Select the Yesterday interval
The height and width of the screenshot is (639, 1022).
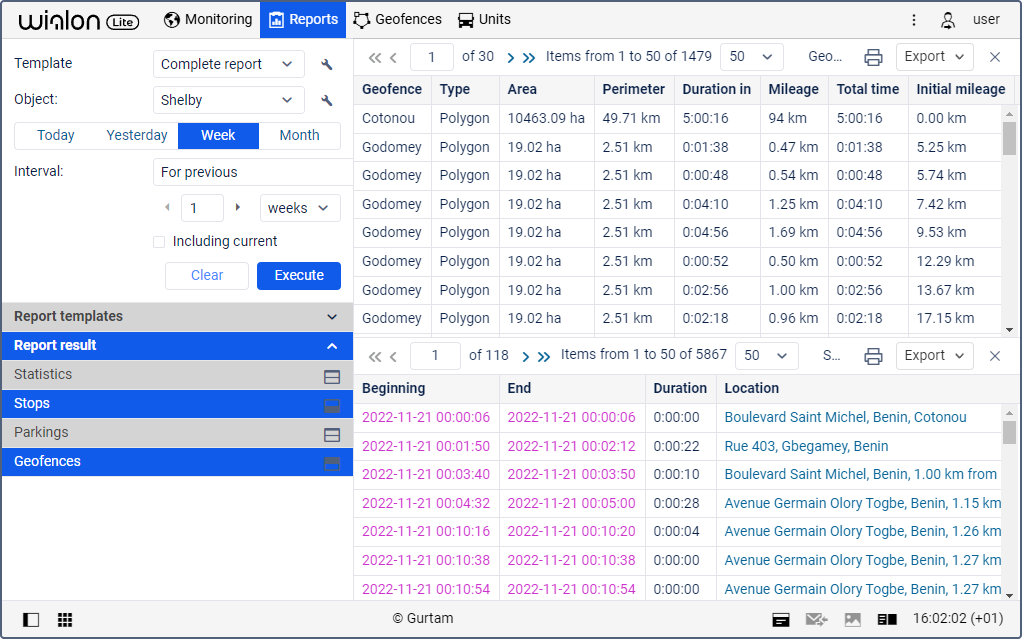pyautogui.click(x=137, y=136)
